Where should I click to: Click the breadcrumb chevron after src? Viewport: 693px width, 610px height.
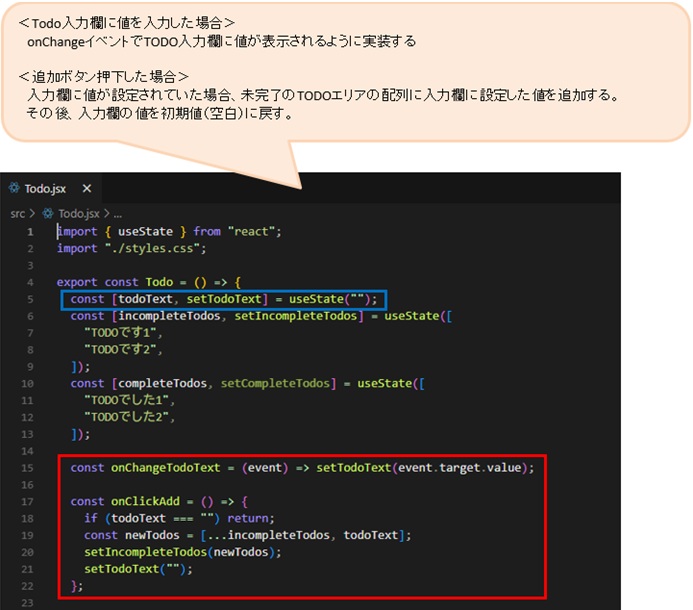tap(32, 214)
